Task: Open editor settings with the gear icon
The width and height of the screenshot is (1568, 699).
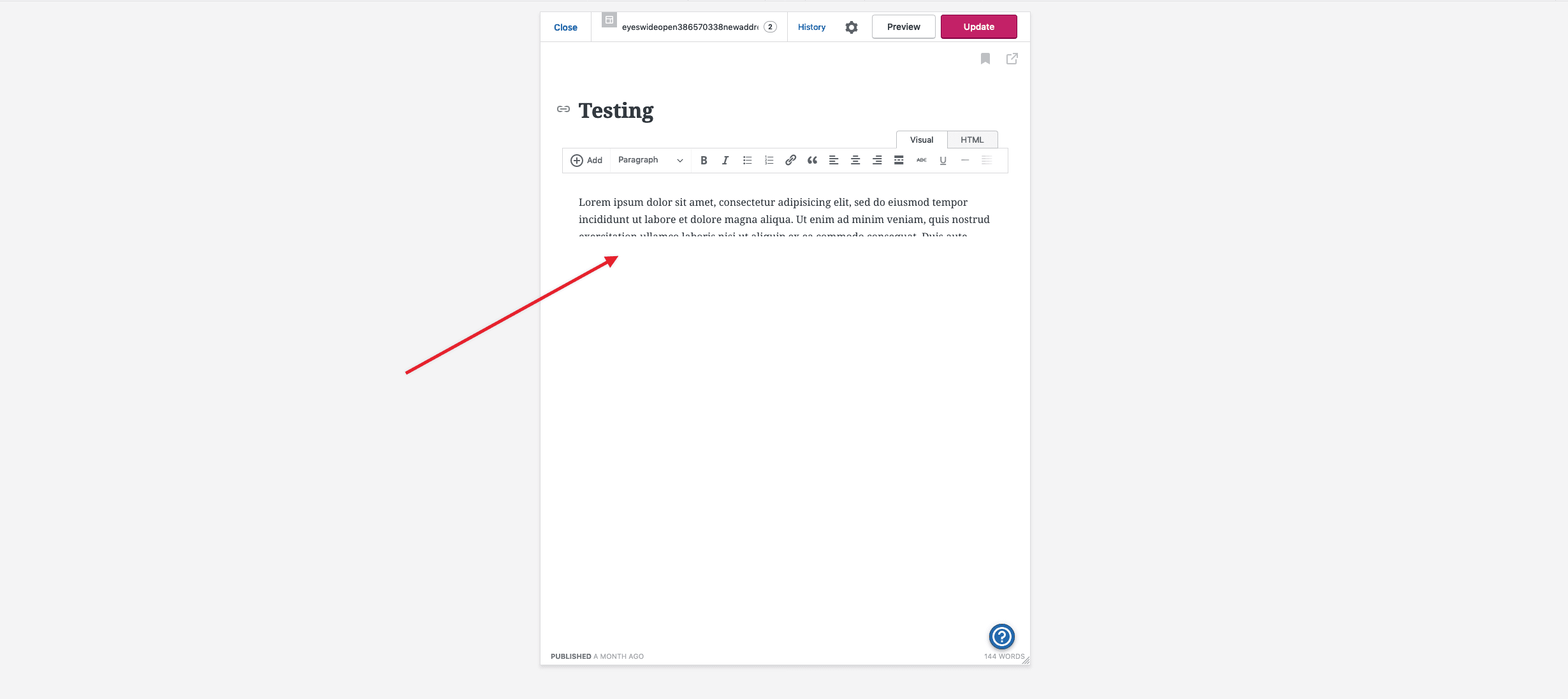Action: point(851,27)
